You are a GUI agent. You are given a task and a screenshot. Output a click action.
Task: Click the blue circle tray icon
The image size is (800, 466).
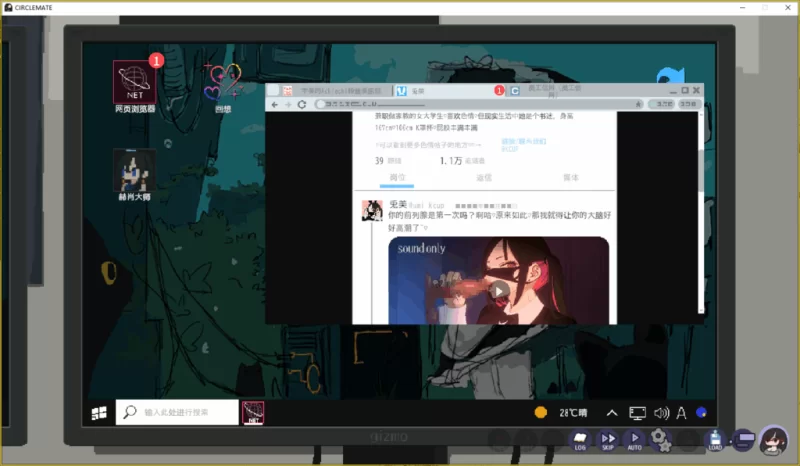pyautogui.click(x=702, y=412)
